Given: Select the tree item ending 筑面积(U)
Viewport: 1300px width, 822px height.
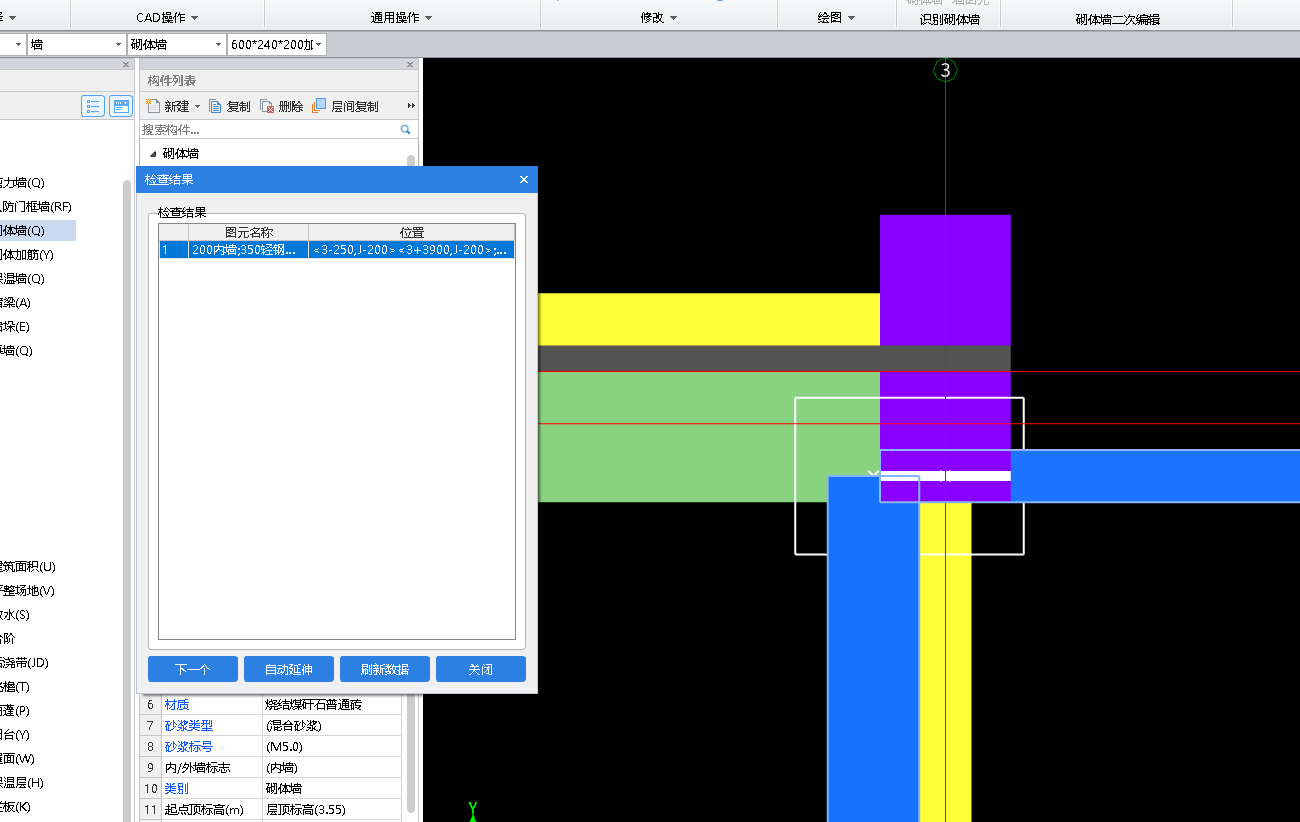Looking at the screenshot, I should 27,567.
